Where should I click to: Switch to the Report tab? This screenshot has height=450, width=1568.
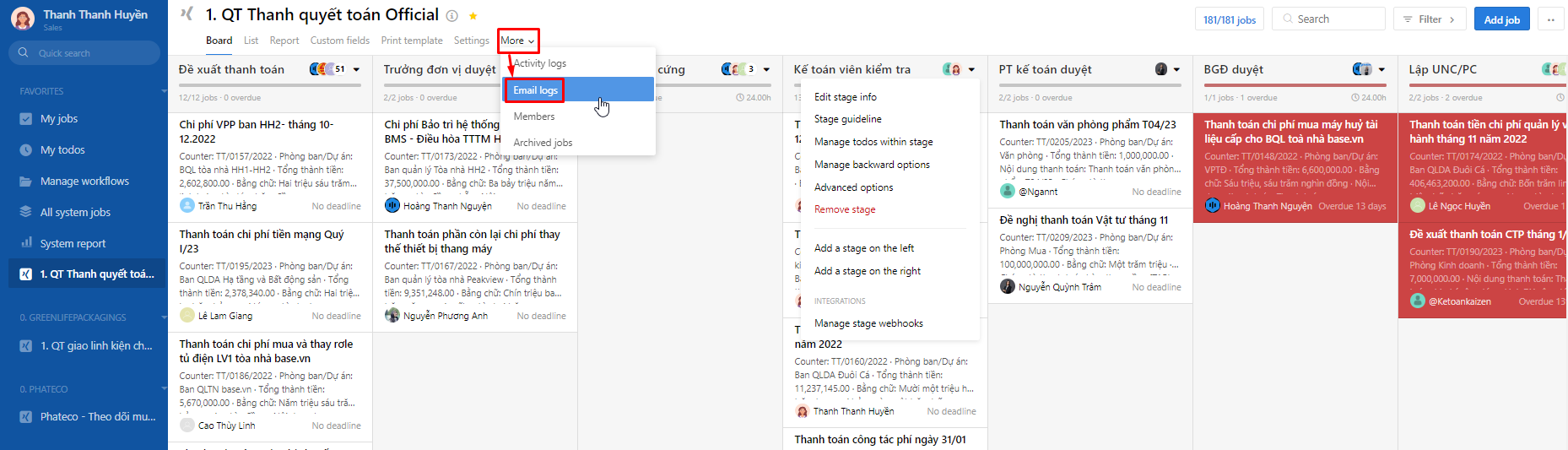click(x=284, y=41)
